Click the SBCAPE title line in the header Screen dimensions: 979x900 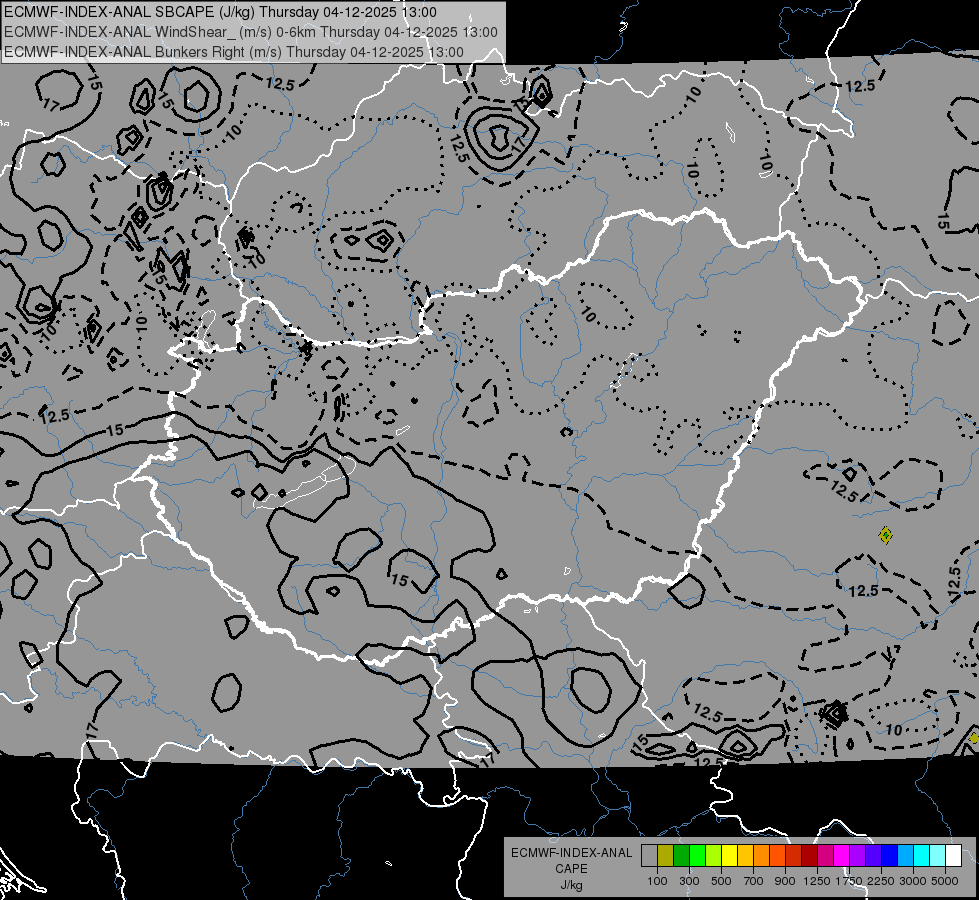coord(220,12)
